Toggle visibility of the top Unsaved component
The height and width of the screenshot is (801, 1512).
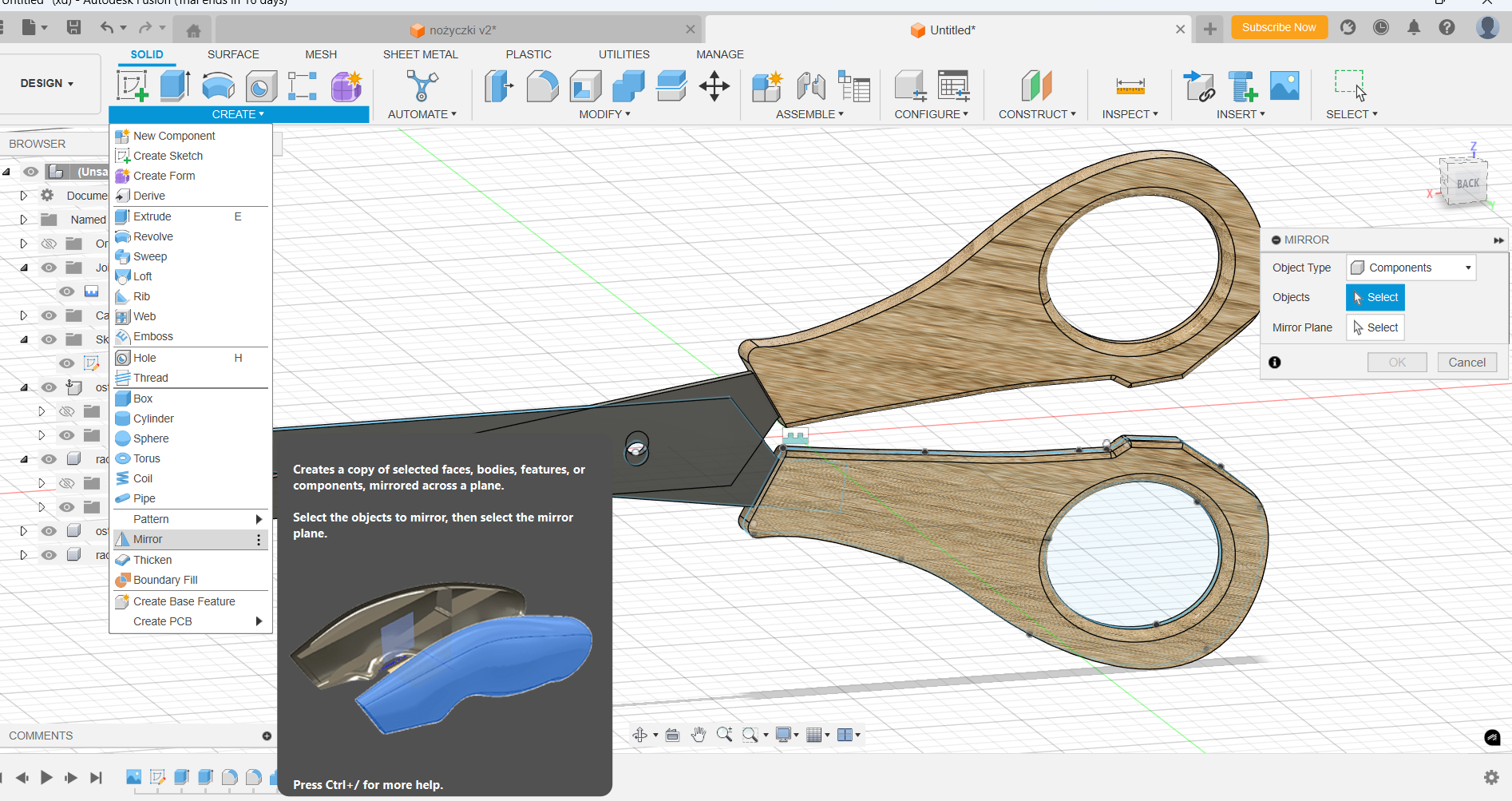coord(31,172)
